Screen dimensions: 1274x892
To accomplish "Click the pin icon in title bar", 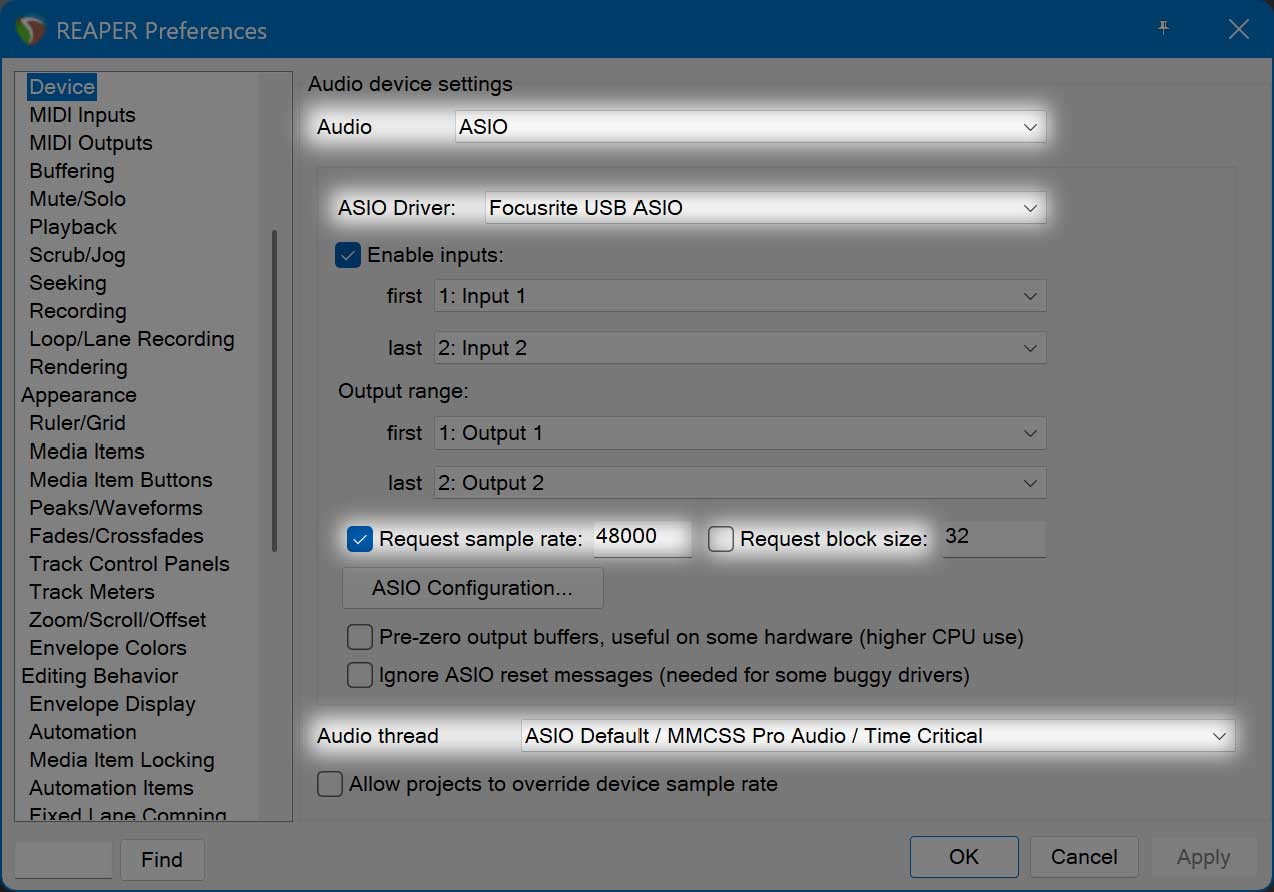I will pos(1163,29).
